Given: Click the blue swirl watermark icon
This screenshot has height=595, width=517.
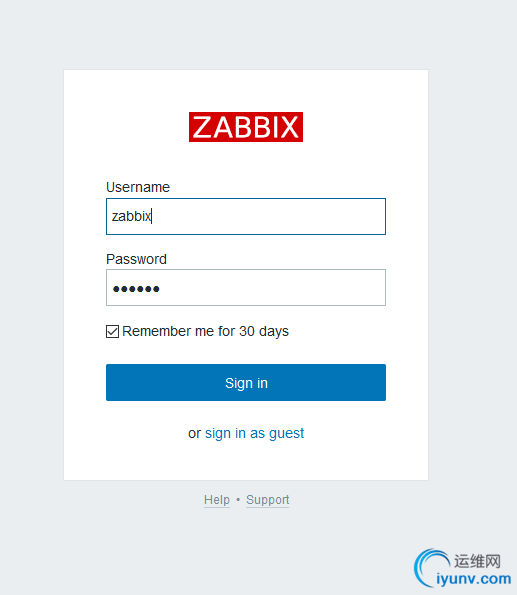Looking at the screenshot, I should (432, 568).
